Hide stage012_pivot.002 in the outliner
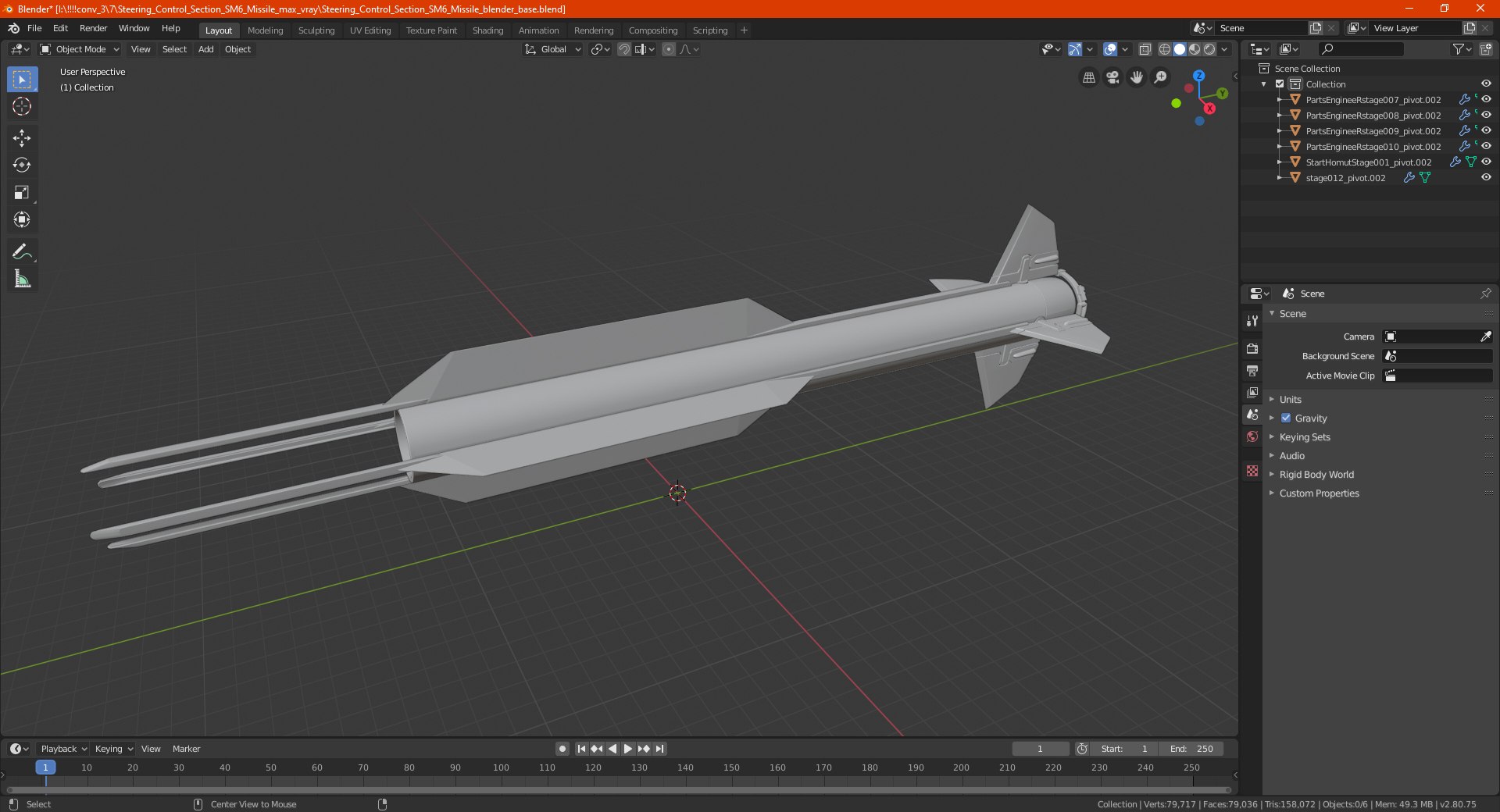The width and height of the screenshot is (1500, 812). point(1486,177)
